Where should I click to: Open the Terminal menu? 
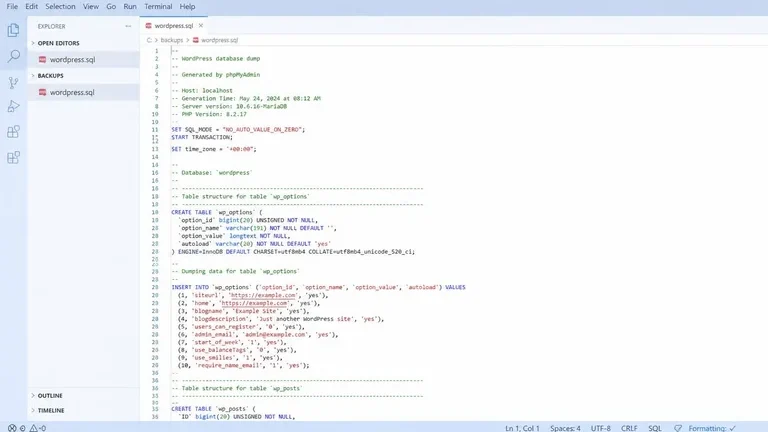tap(158, 6)
